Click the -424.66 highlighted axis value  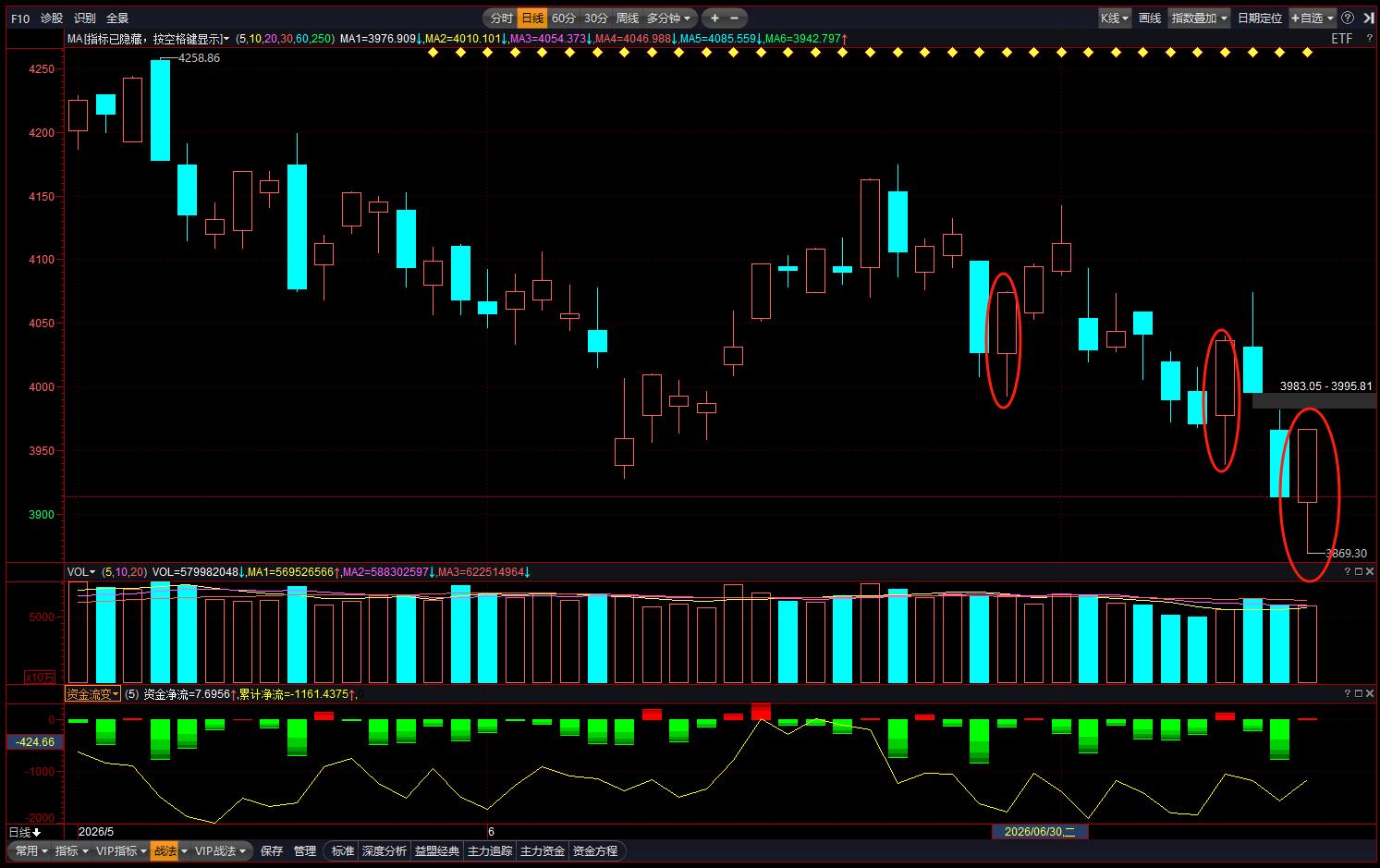pyautogui.click(x=35, y=741)
